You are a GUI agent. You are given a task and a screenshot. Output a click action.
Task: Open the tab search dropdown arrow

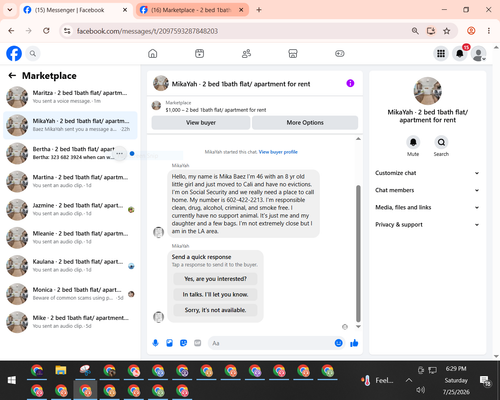(x=10, y=10)
